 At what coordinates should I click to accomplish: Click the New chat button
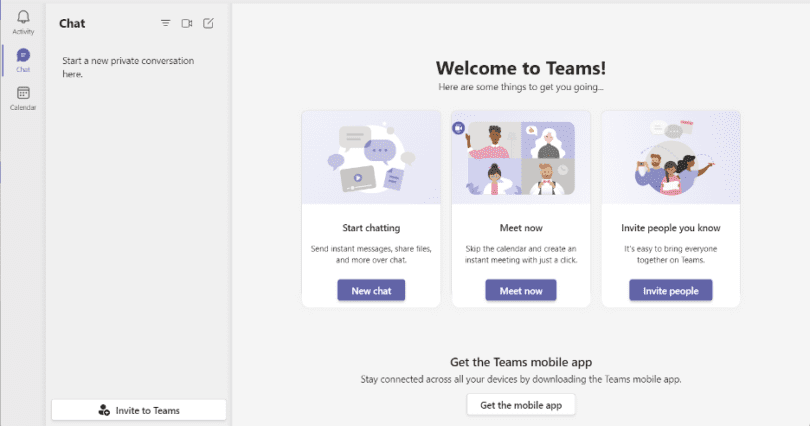click(371, 290)
